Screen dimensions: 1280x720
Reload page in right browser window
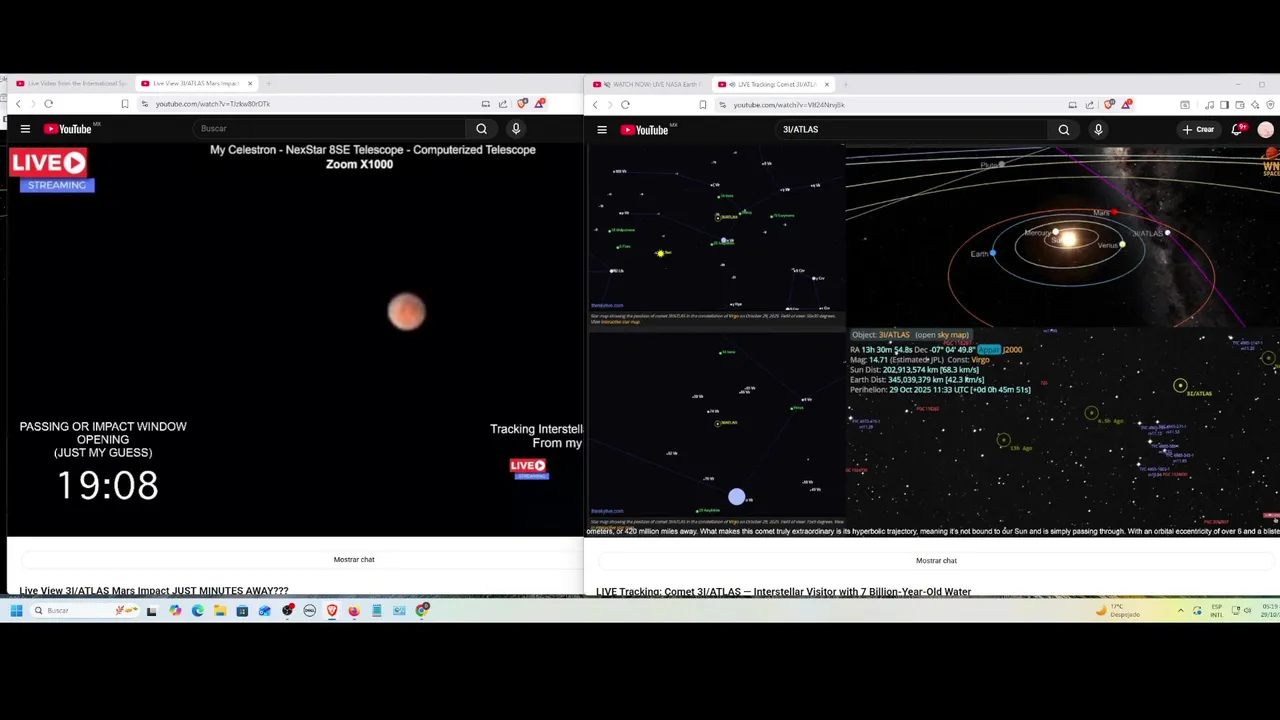(625, 105)
